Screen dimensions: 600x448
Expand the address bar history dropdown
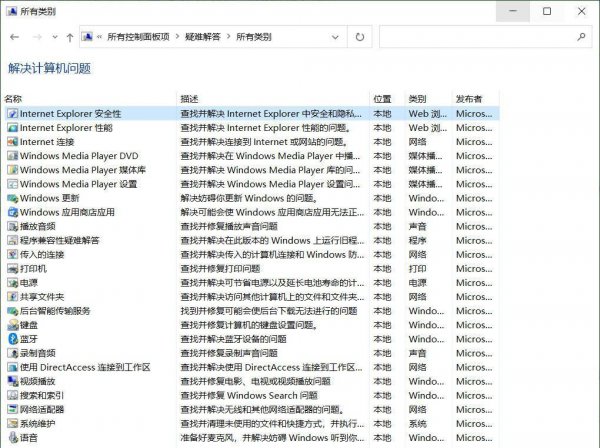click(x=335, y=37)
